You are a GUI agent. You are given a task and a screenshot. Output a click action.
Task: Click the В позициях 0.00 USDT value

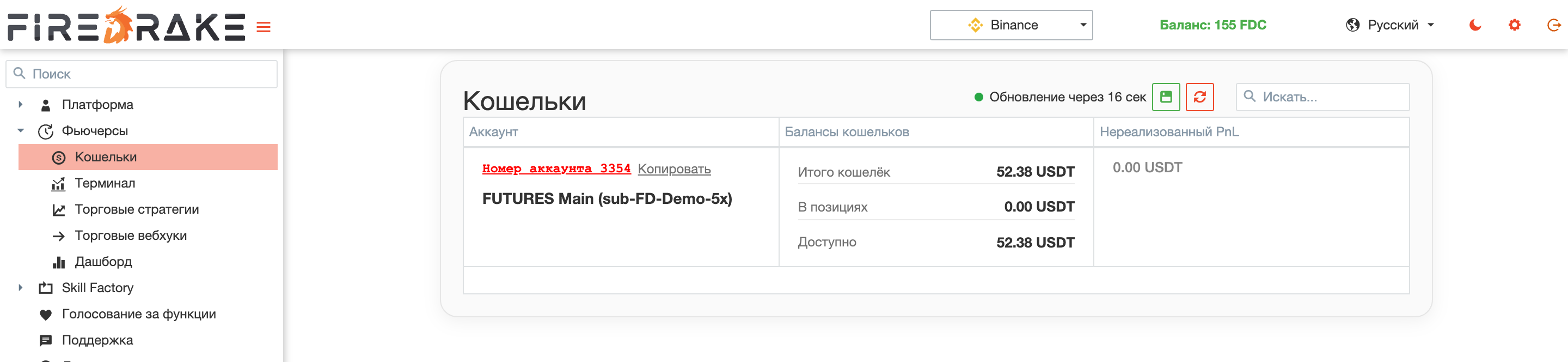(1039, 207)
